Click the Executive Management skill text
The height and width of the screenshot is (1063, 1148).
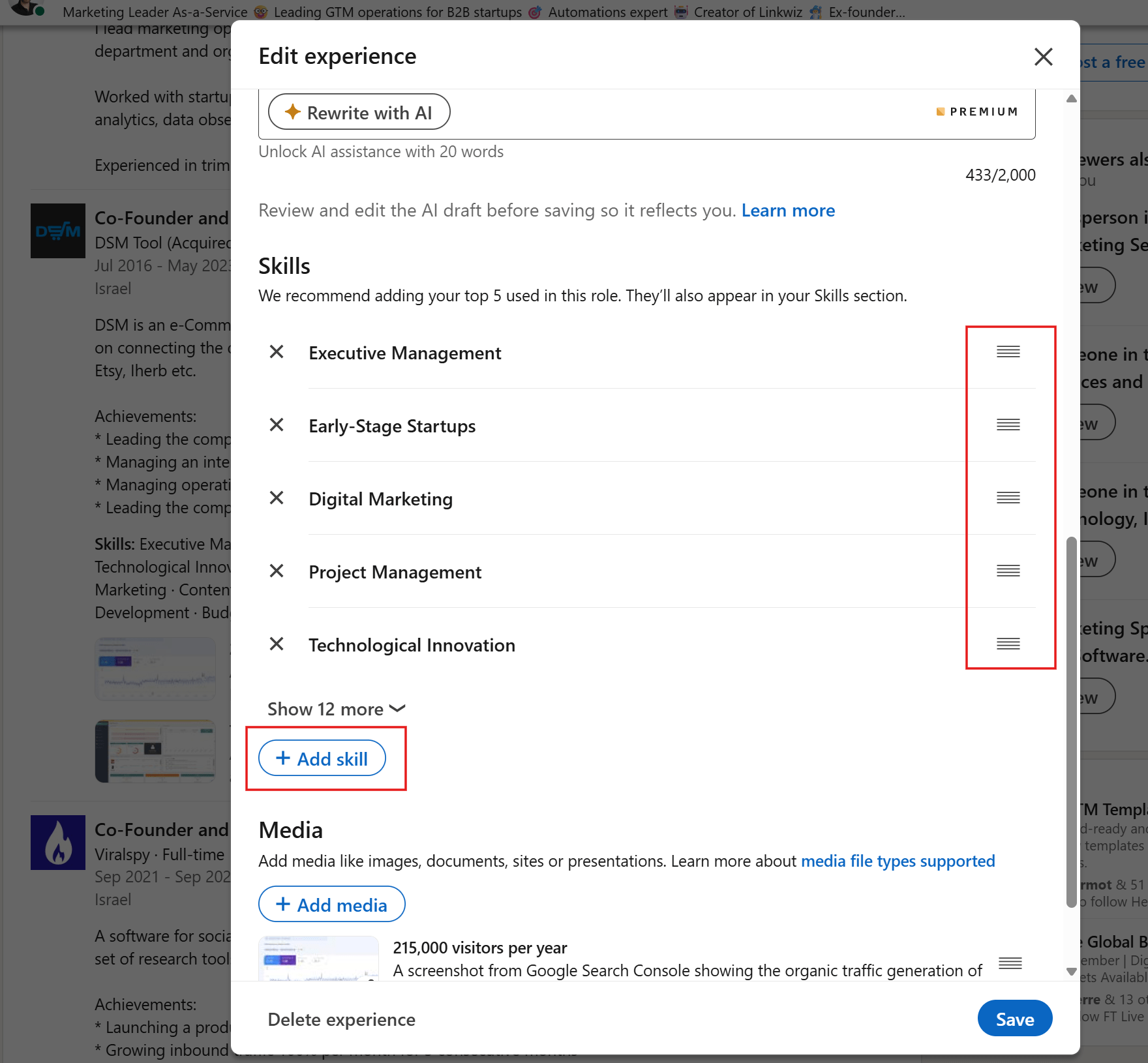tap(404, 353)
